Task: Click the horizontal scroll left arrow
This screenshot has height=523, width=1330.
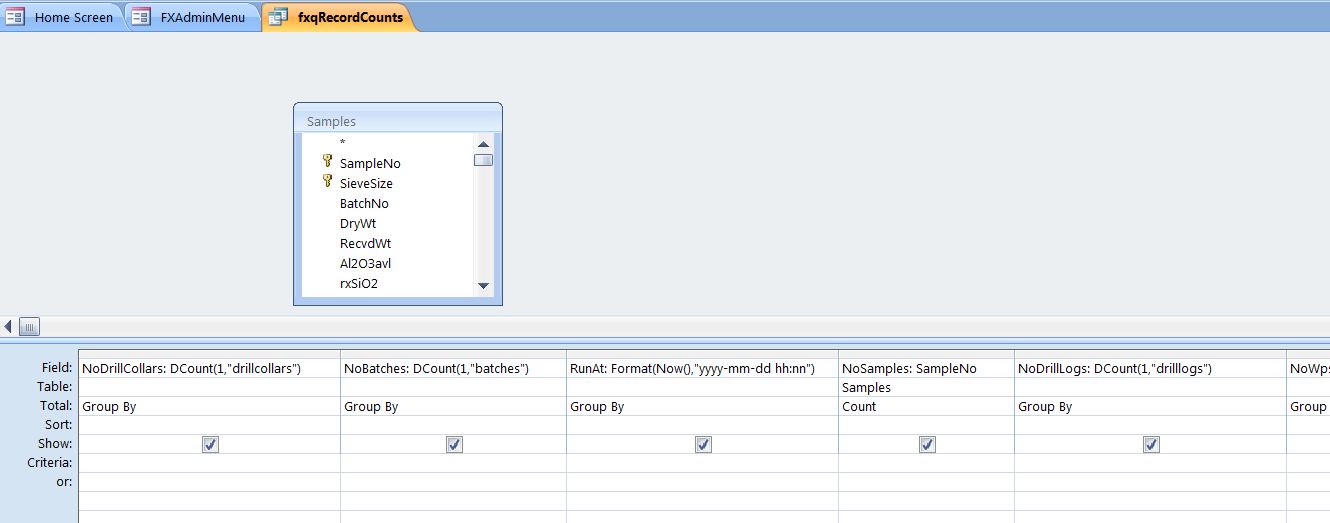Action: pos(8,326)
